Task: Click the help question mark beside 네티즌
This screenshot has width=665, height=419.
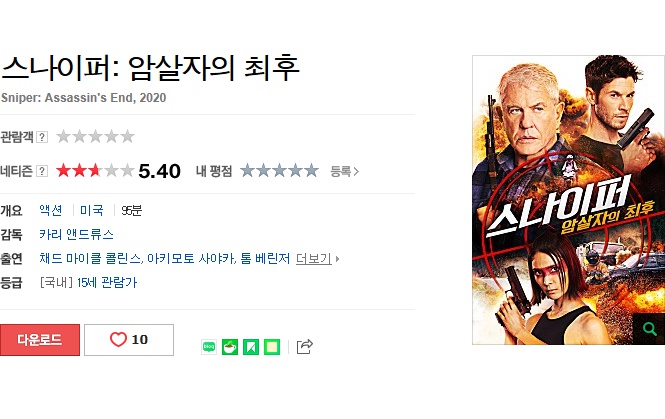Action: (x=42, y=171)
